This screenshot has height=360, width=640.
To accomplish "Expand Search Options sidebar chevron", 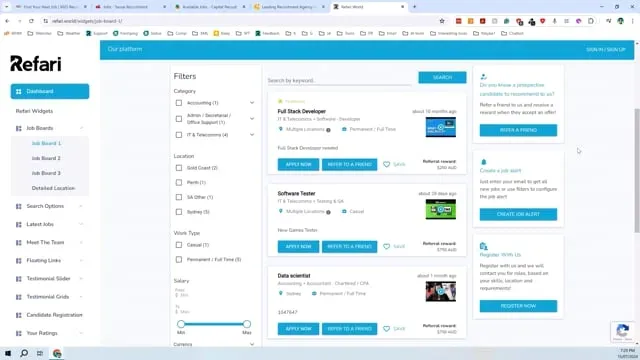I will 81,206.
